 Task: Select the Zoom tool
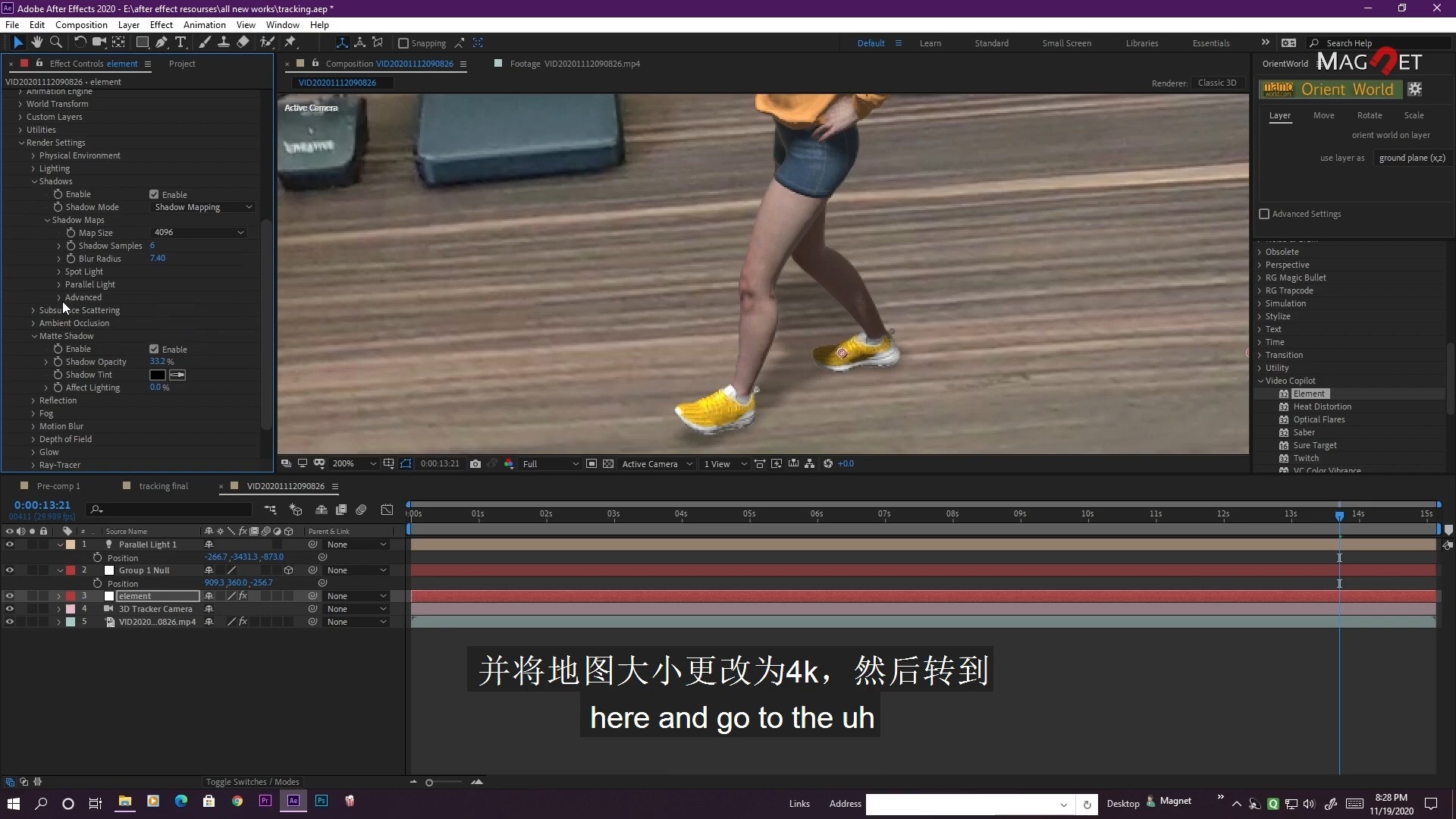pos(56,42)
